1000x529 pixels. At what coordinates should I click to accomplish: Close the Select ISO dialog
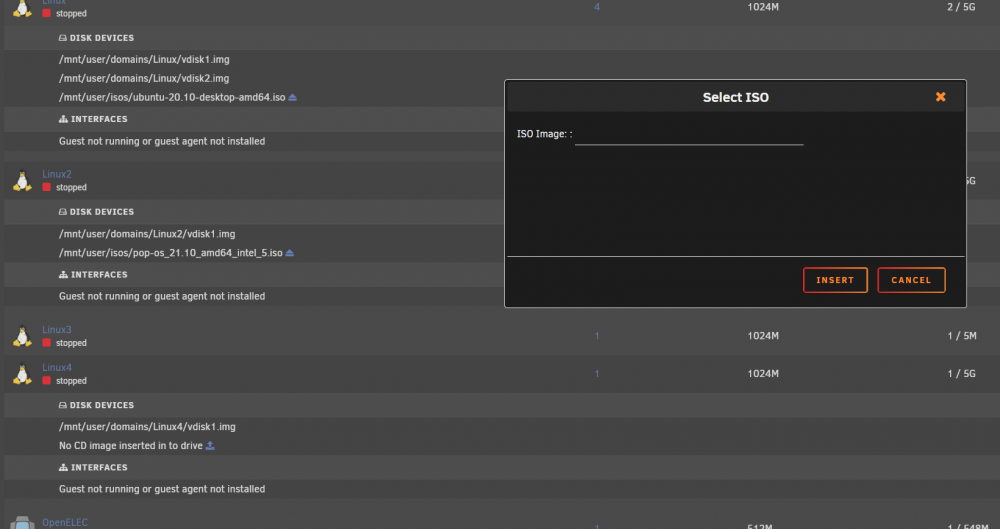coord(941,97)
